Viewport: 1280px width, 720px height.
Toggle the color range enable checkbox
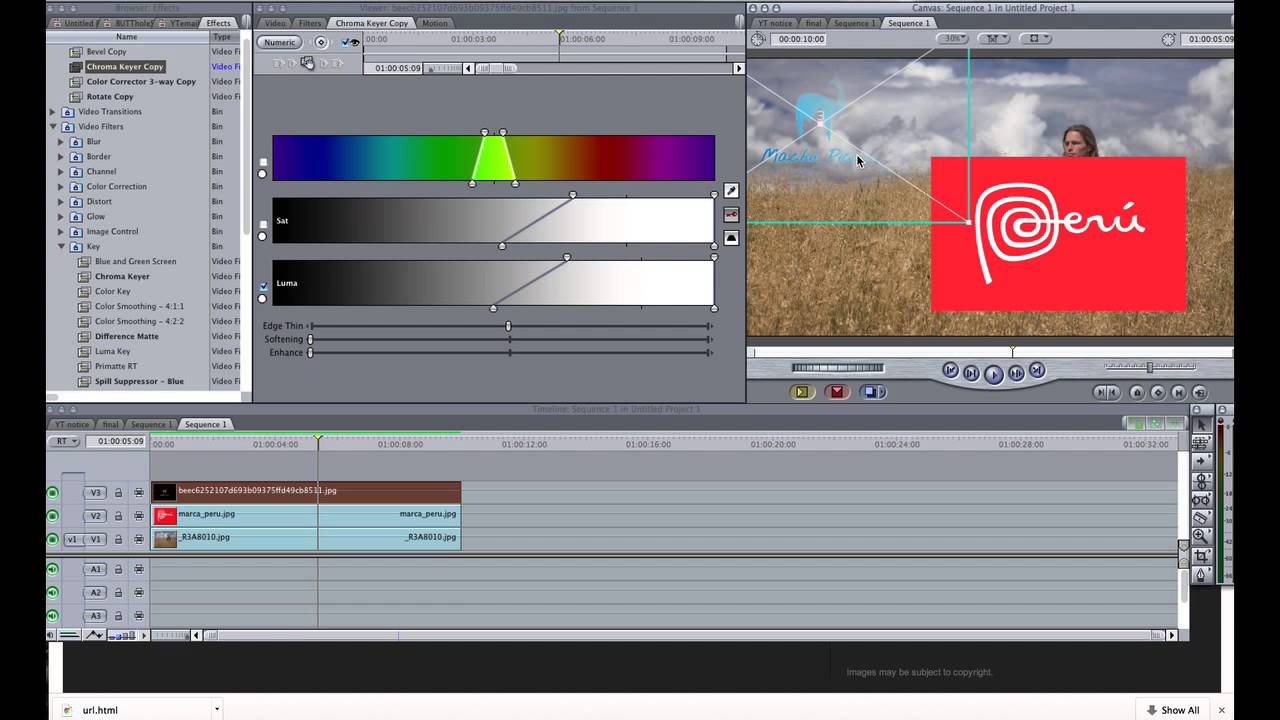pyautogui.click(x=263, y=161)
